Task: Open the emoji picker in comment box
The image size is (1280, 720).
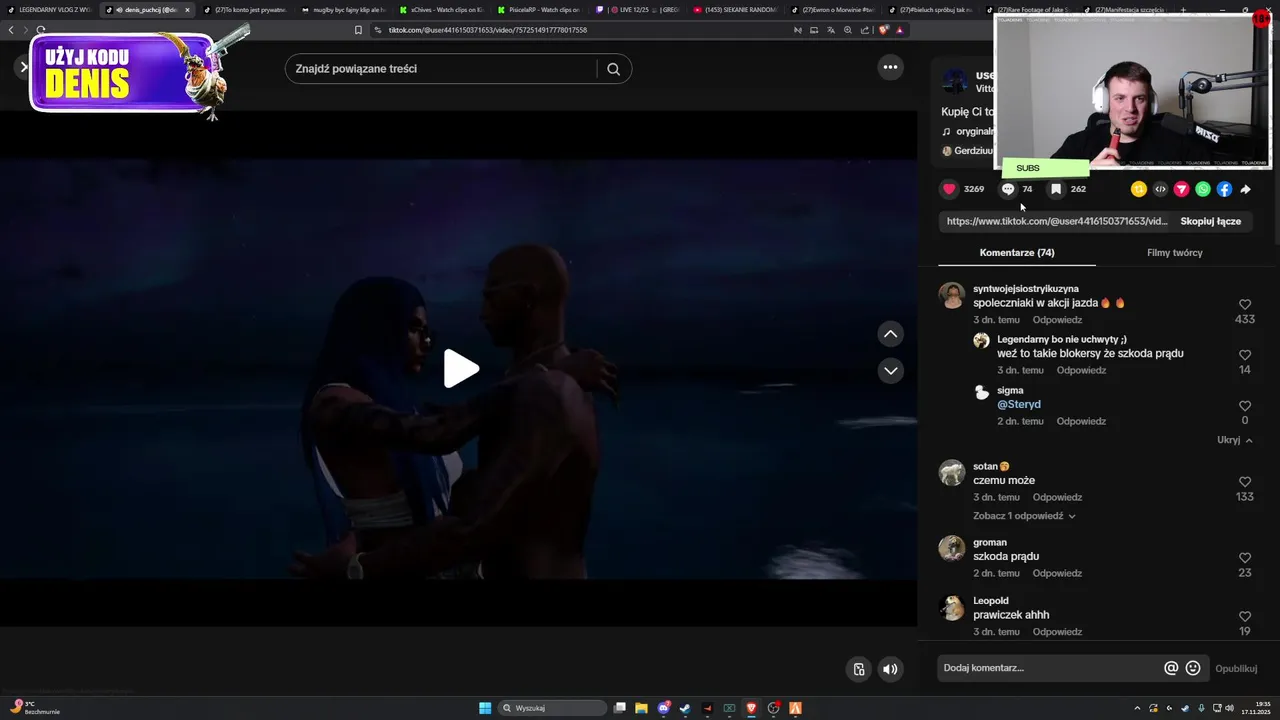Action: (x=1193, y=668)
